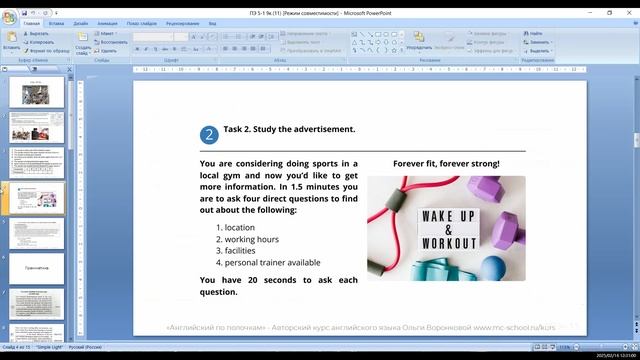Screen dimensions: 640x360
Task: Click the slideshow view icon in status bar
Action: (x=552, y=347)
